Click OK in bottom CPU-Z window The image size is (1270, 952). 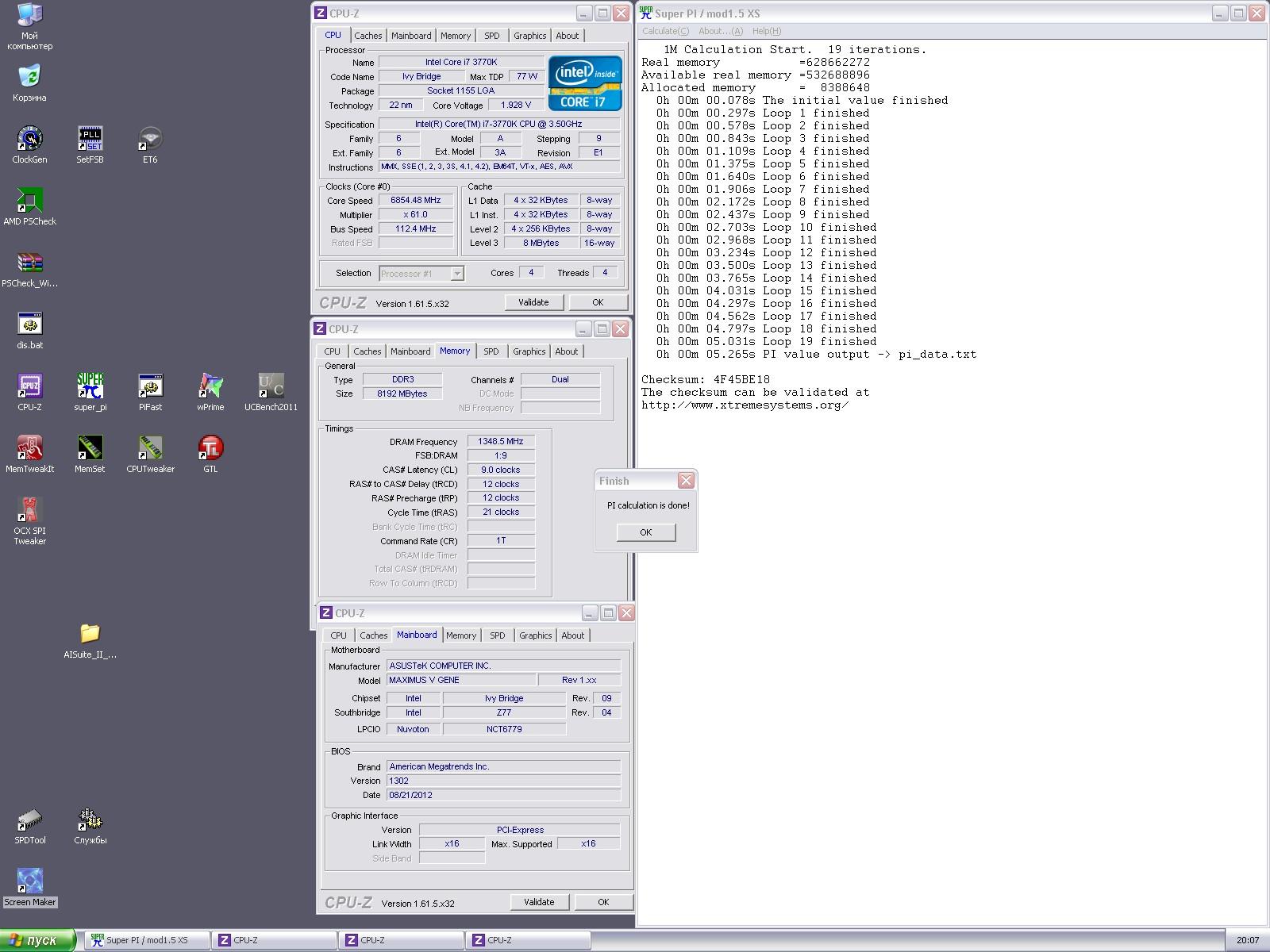pyautogui.click(x=603, y=902)
